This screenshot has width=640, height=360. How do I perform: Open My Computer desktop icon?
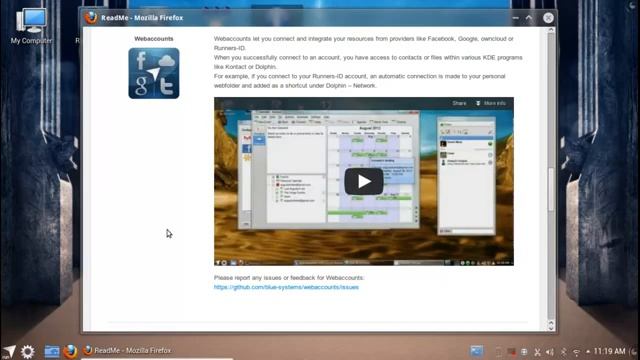[31, 26]
